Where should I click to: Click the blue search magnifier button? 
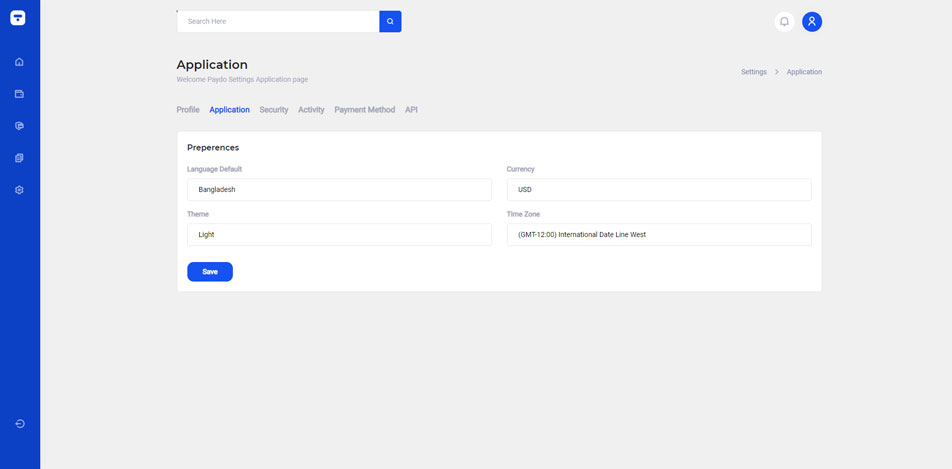(x=390, y=21)
